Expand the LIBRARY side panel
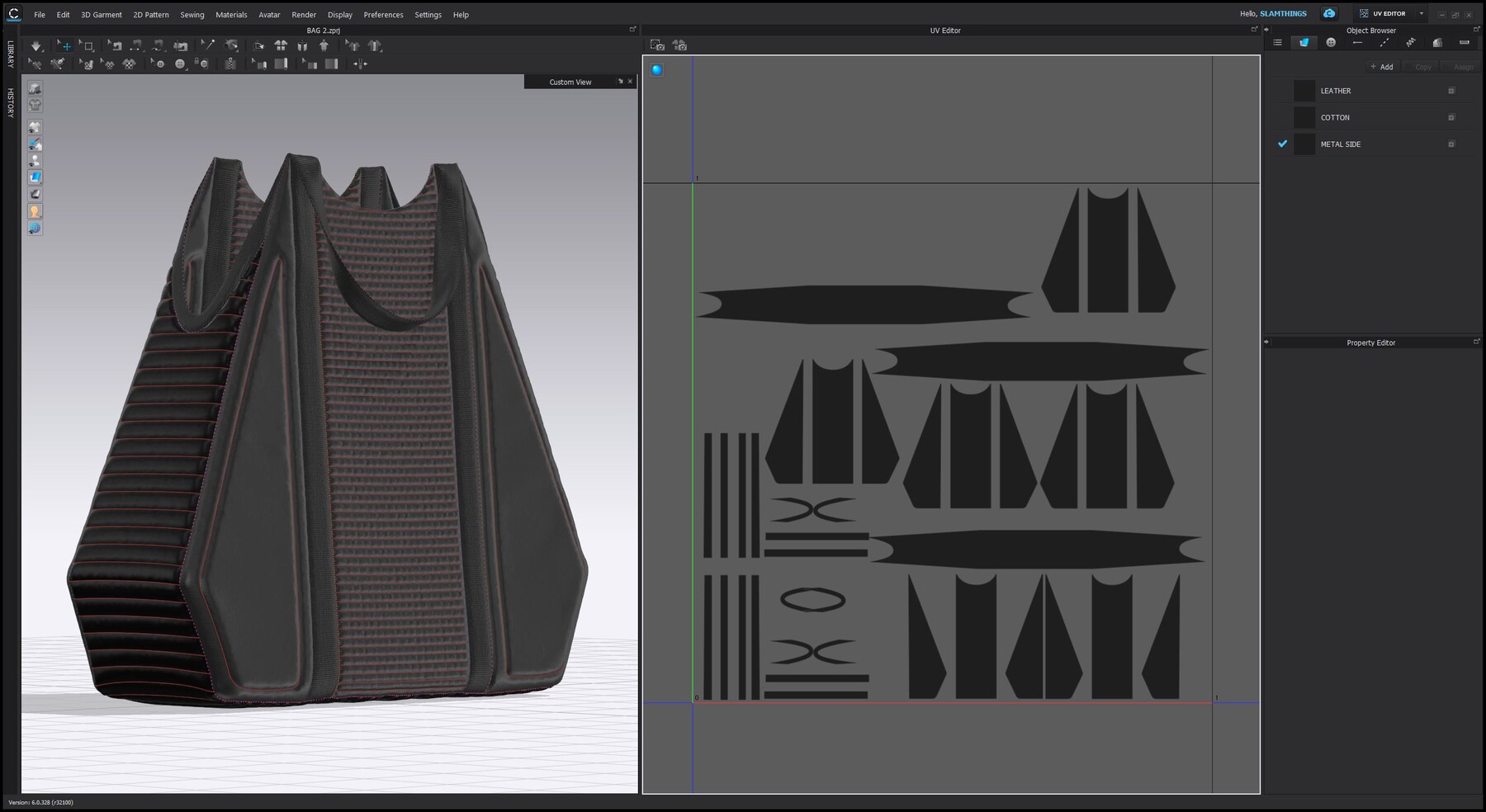 (x=10, y=54)
